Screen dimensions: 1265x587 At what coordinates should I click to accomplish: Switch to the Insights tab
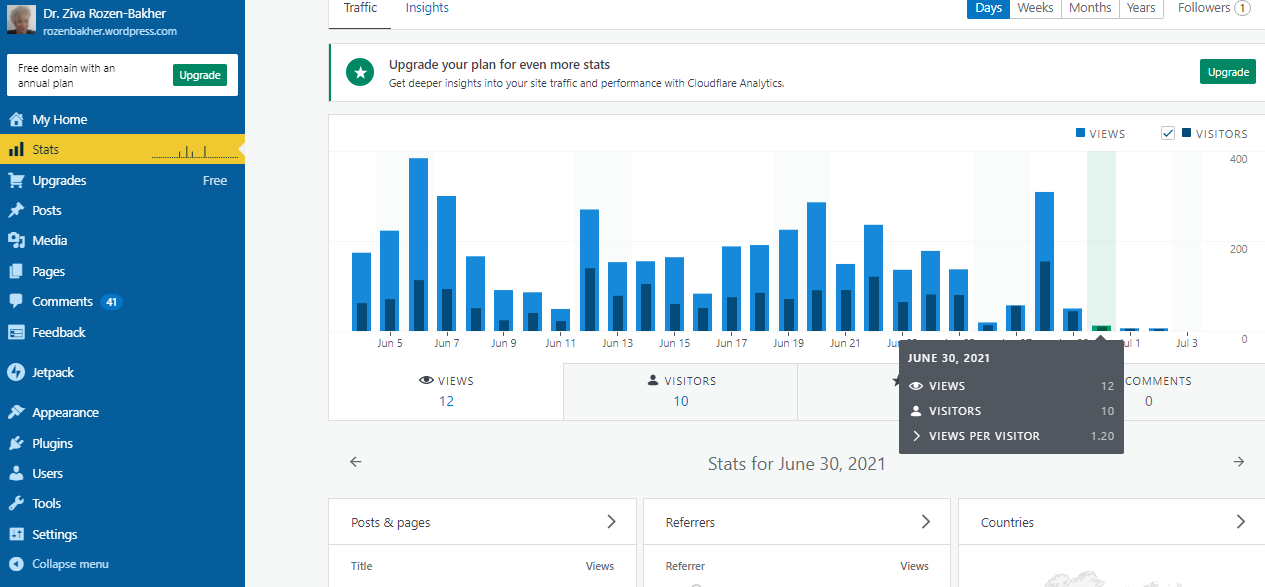[x=427, y=8]
